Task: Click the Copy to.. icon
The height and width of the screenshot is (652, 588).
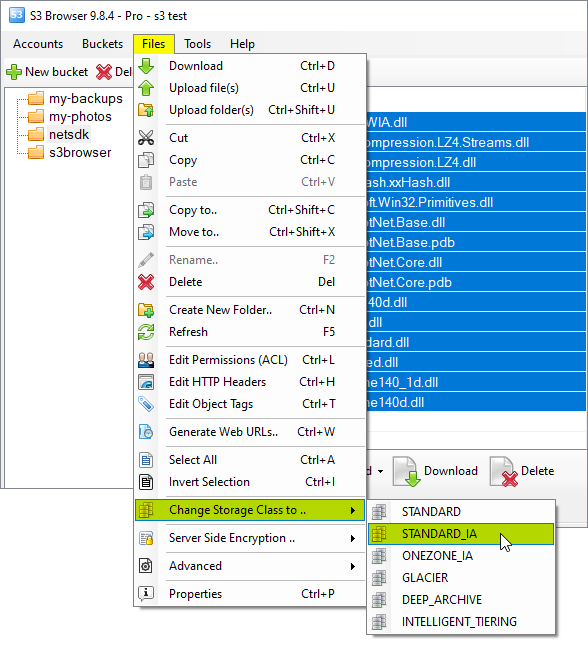Action: (146, 210)
